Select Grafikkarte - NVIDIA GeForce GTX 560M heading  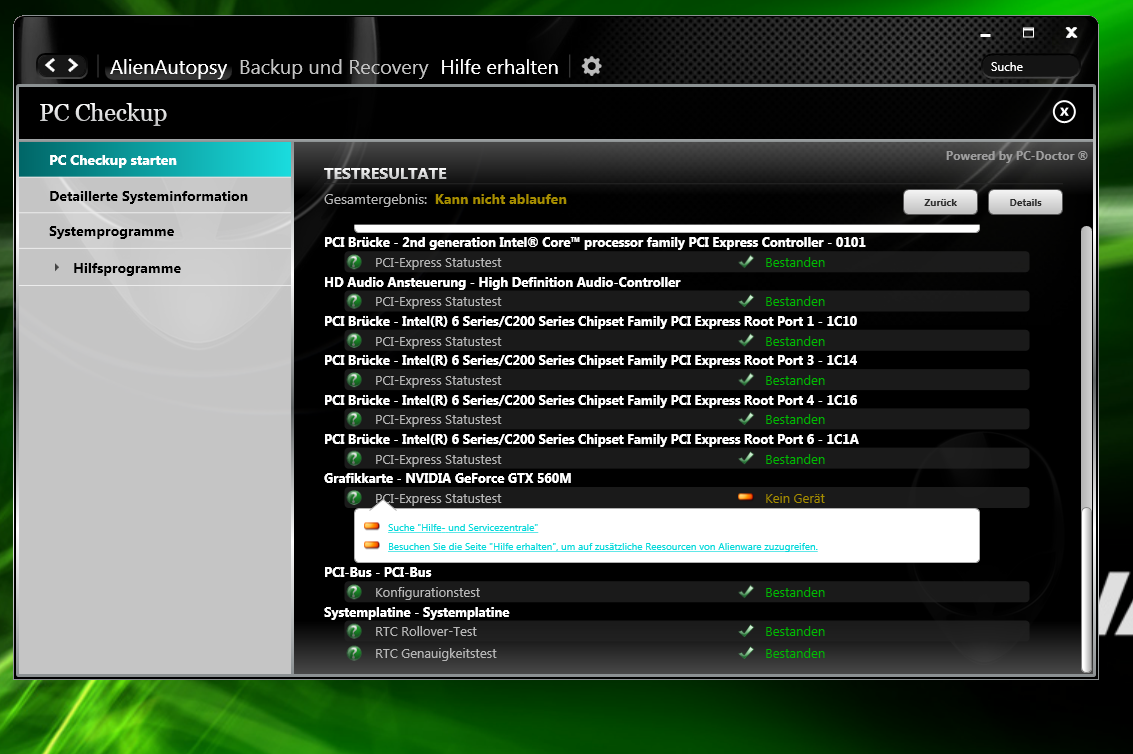tap(447, 479)
